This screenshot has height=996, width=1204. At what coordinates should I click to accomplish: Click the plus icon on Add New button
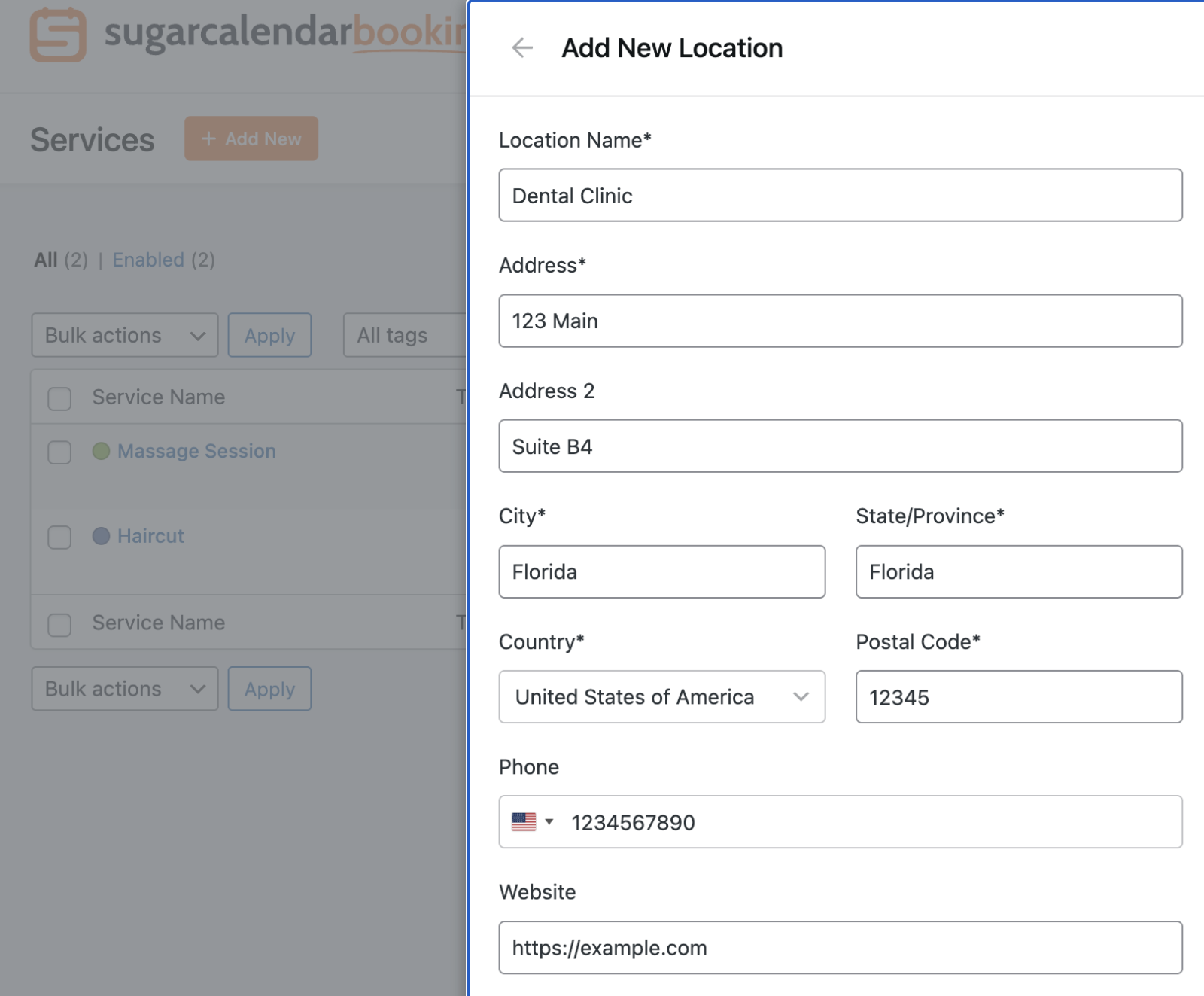[208, 139]
